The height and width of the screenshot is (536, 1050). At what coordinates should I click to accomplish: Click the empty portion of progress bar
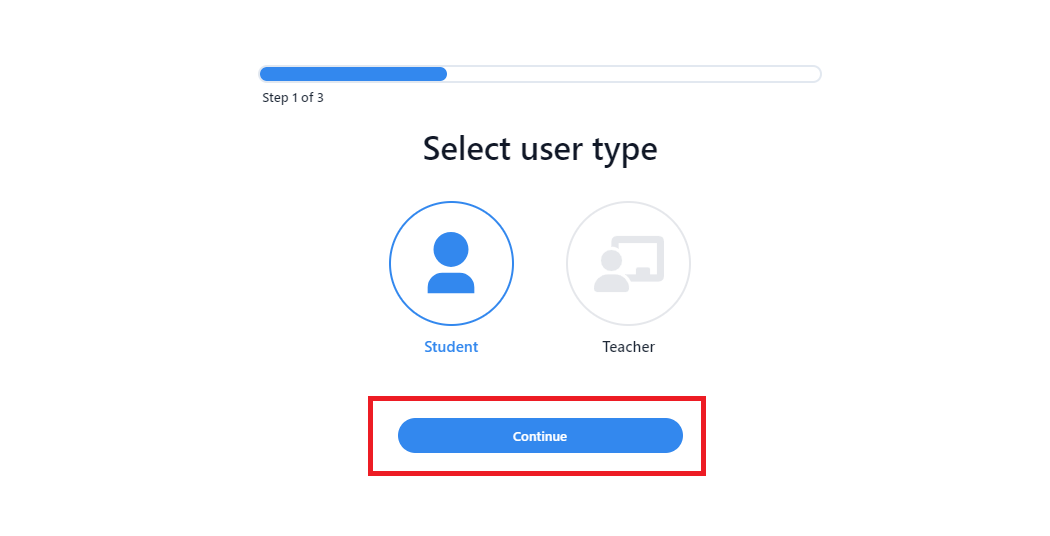pos(632,74)
